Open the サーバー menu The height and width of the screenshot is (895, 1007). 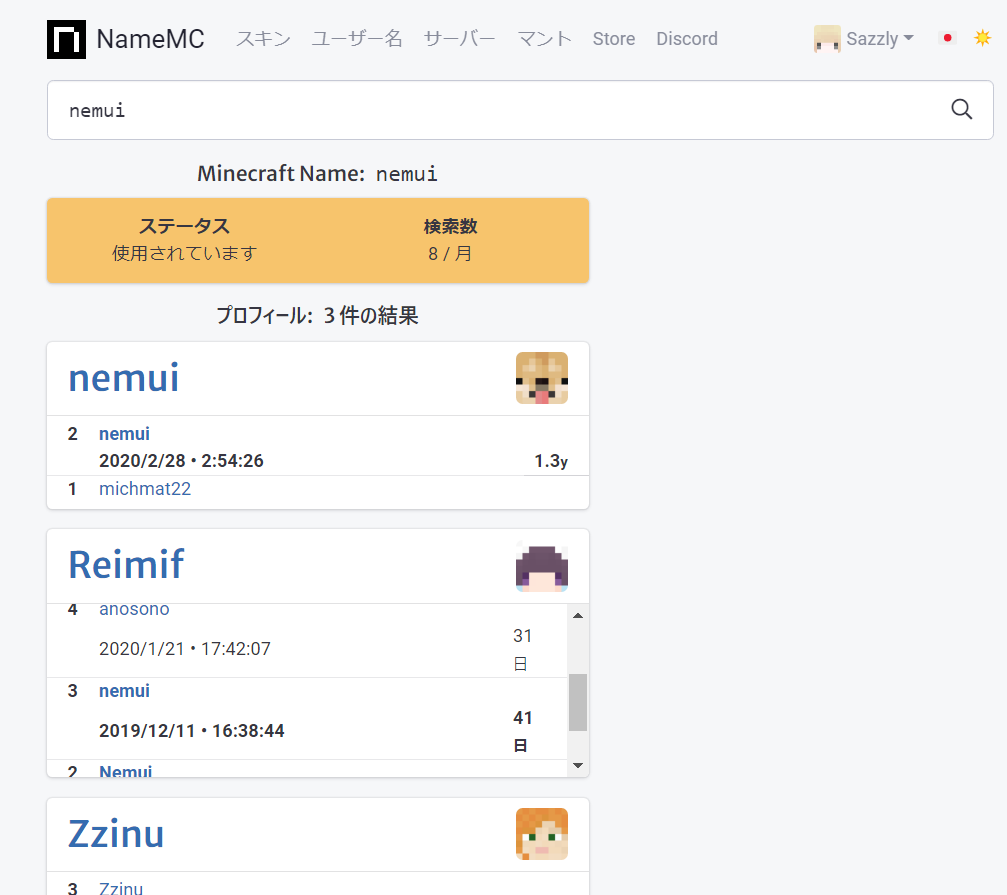point(460,39)
